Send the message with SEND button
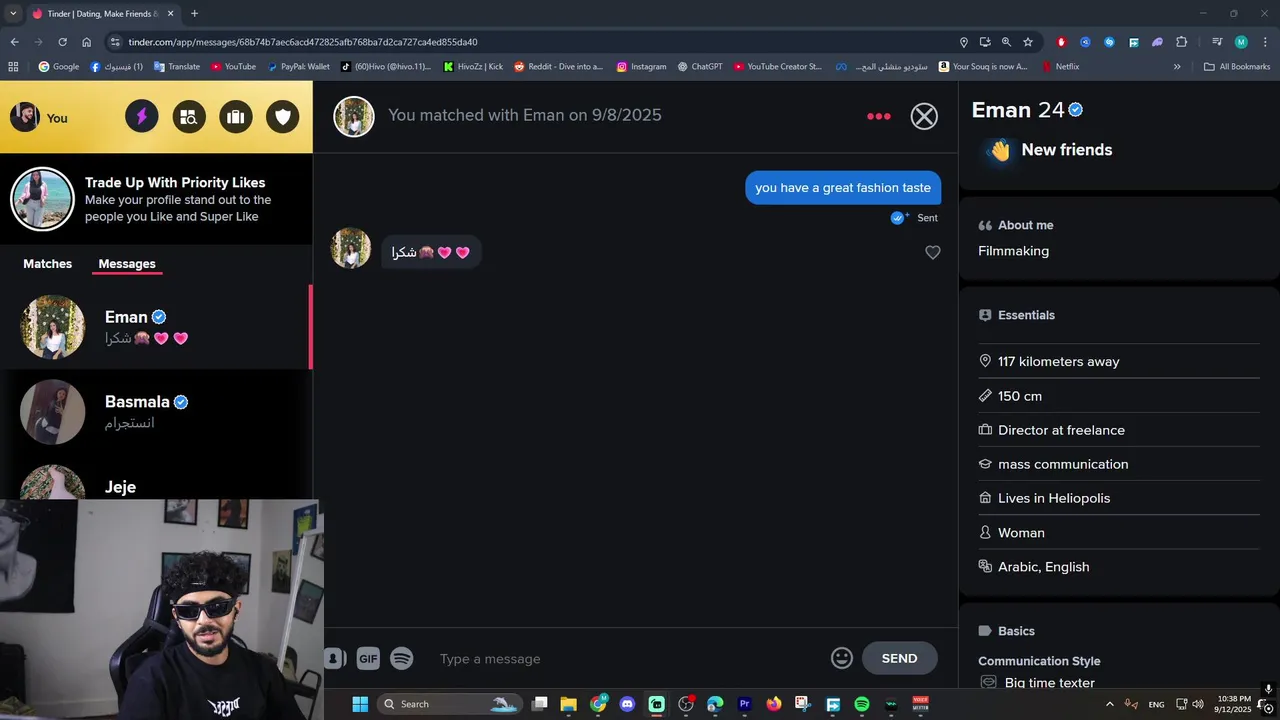The height and width of the screenshot is (720, 1280). [x=899, y=658]
